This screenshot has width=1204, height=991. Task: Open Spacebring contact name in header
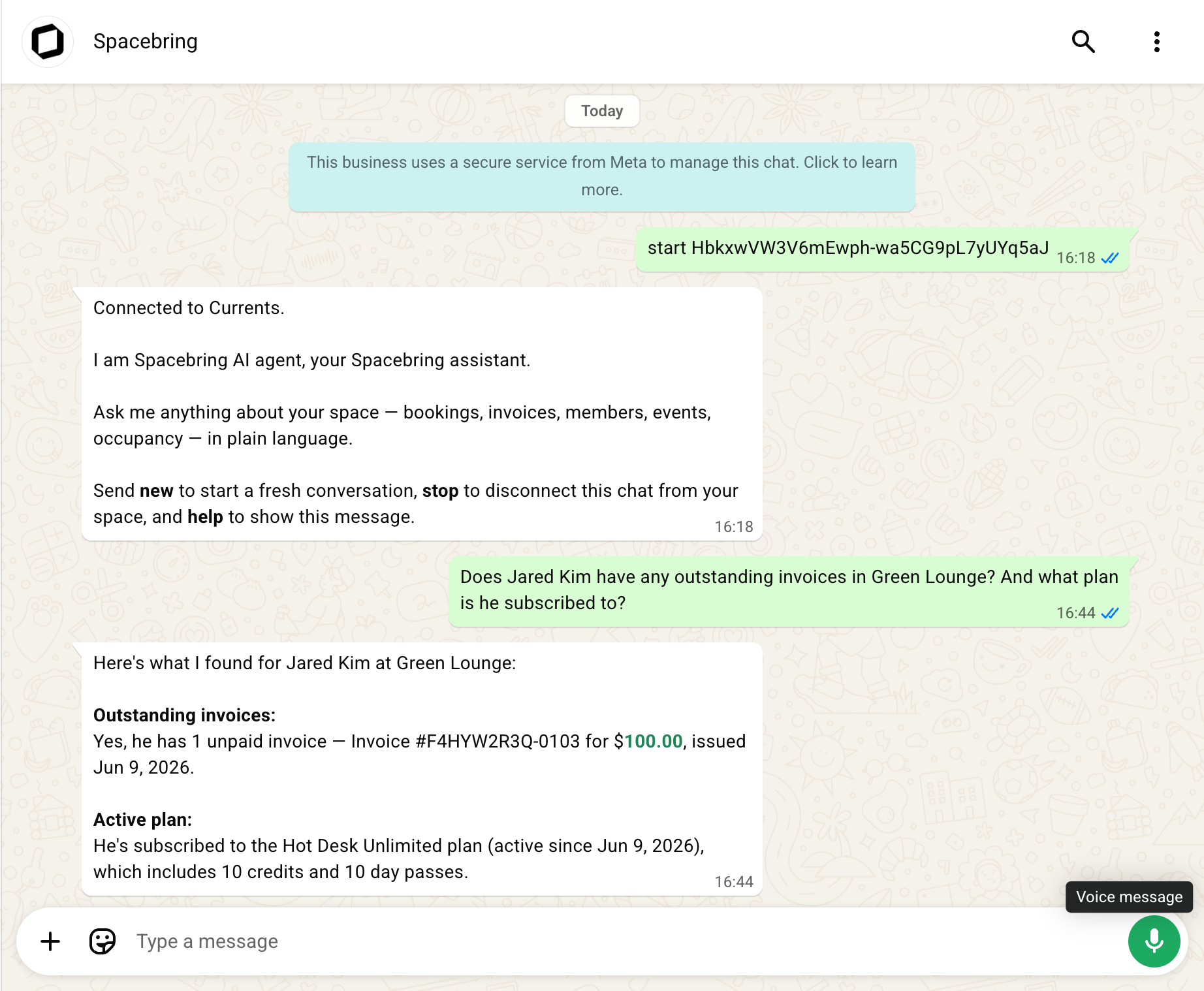point(145,41)
